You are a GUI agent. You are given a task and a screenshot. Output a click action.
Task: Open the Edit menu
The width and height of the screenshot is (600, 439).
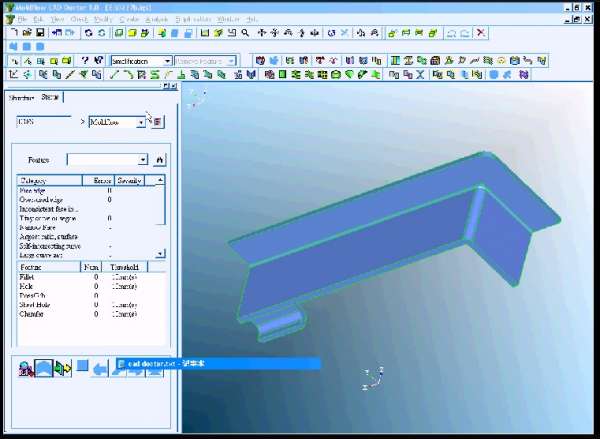38,19
